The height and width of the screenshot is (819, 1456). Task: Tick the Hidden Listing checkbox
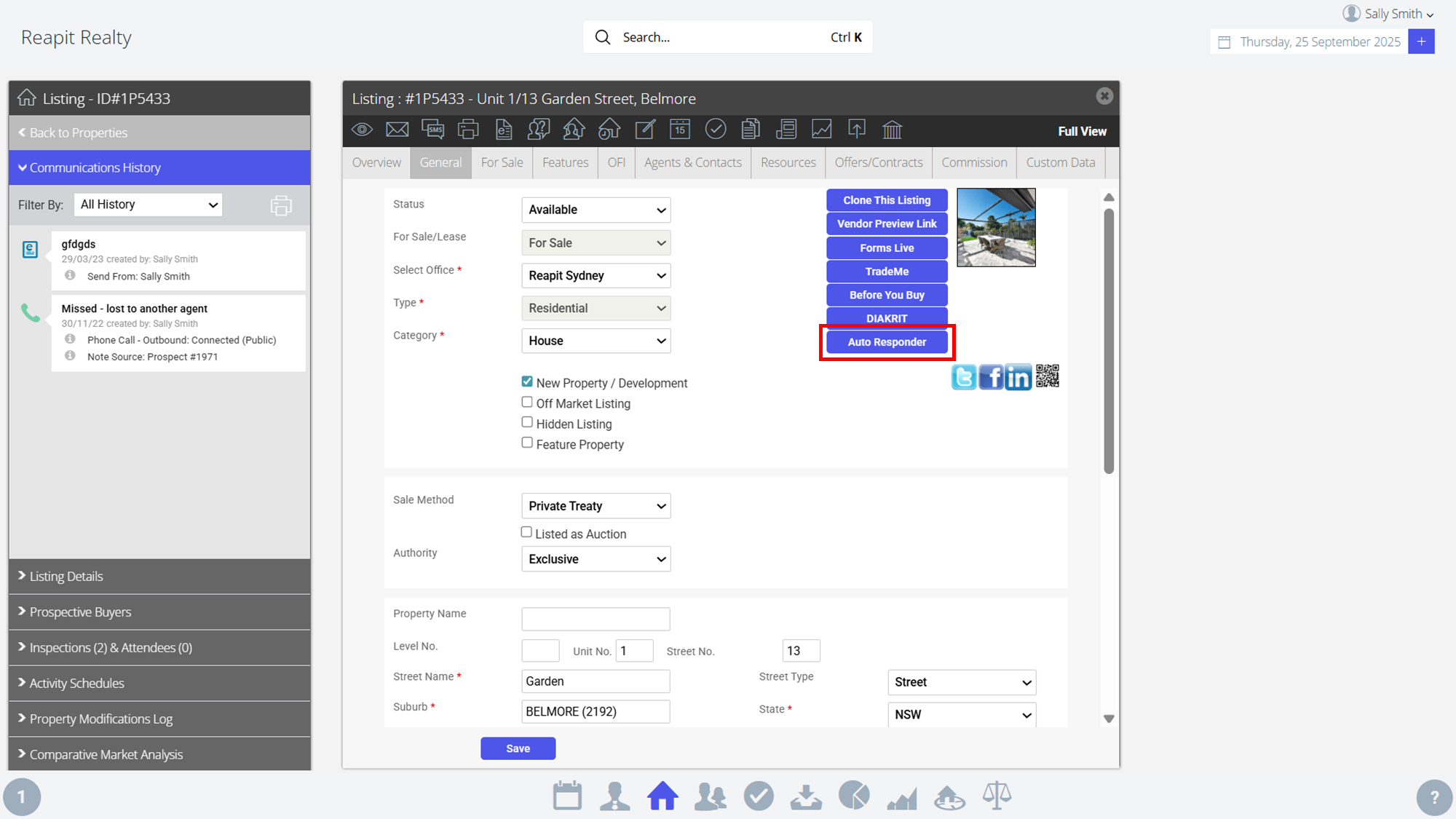click(x=527, y=422)
